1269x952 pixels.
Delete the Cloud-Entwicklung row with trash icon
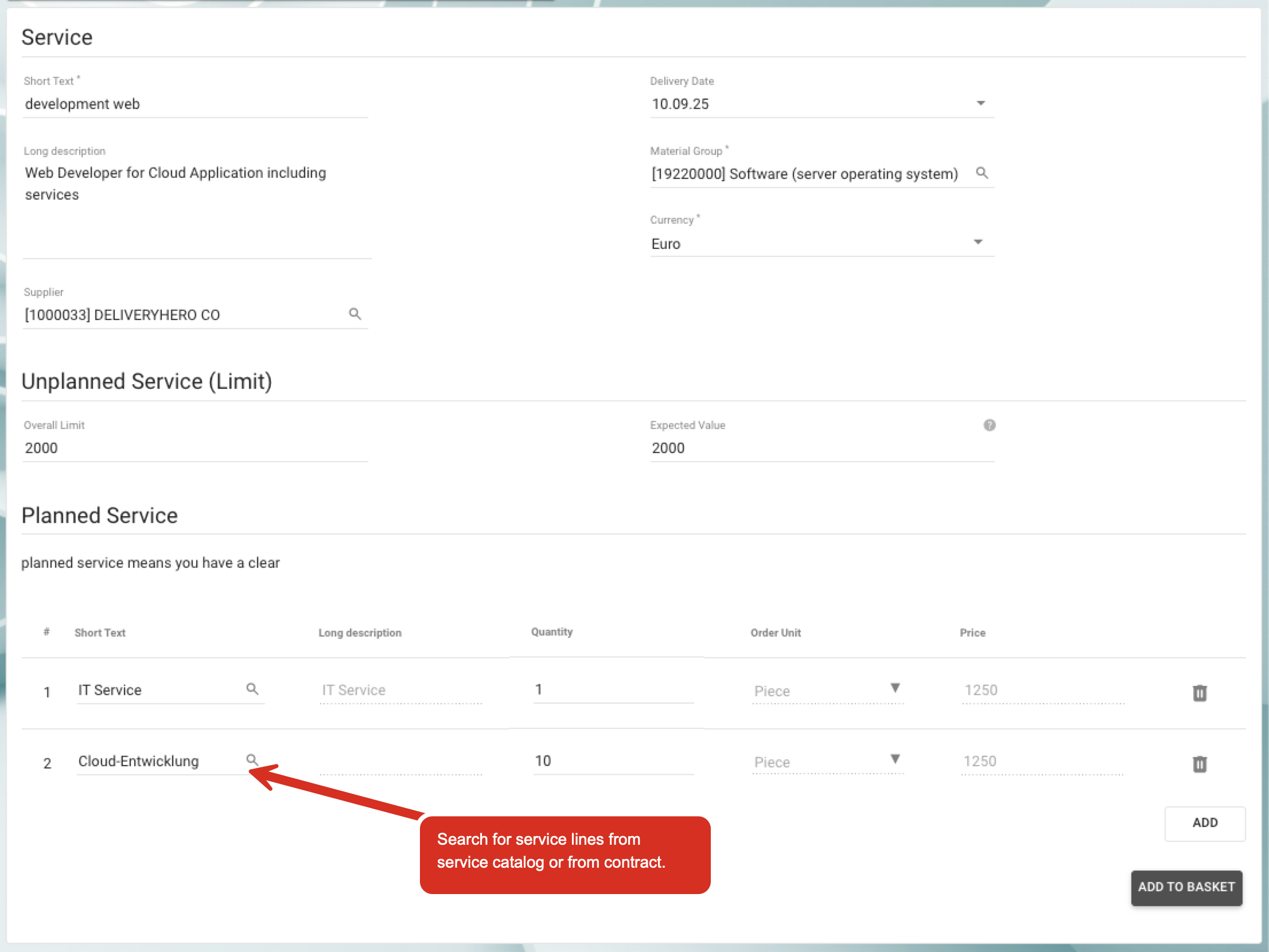coord(1199,764)
